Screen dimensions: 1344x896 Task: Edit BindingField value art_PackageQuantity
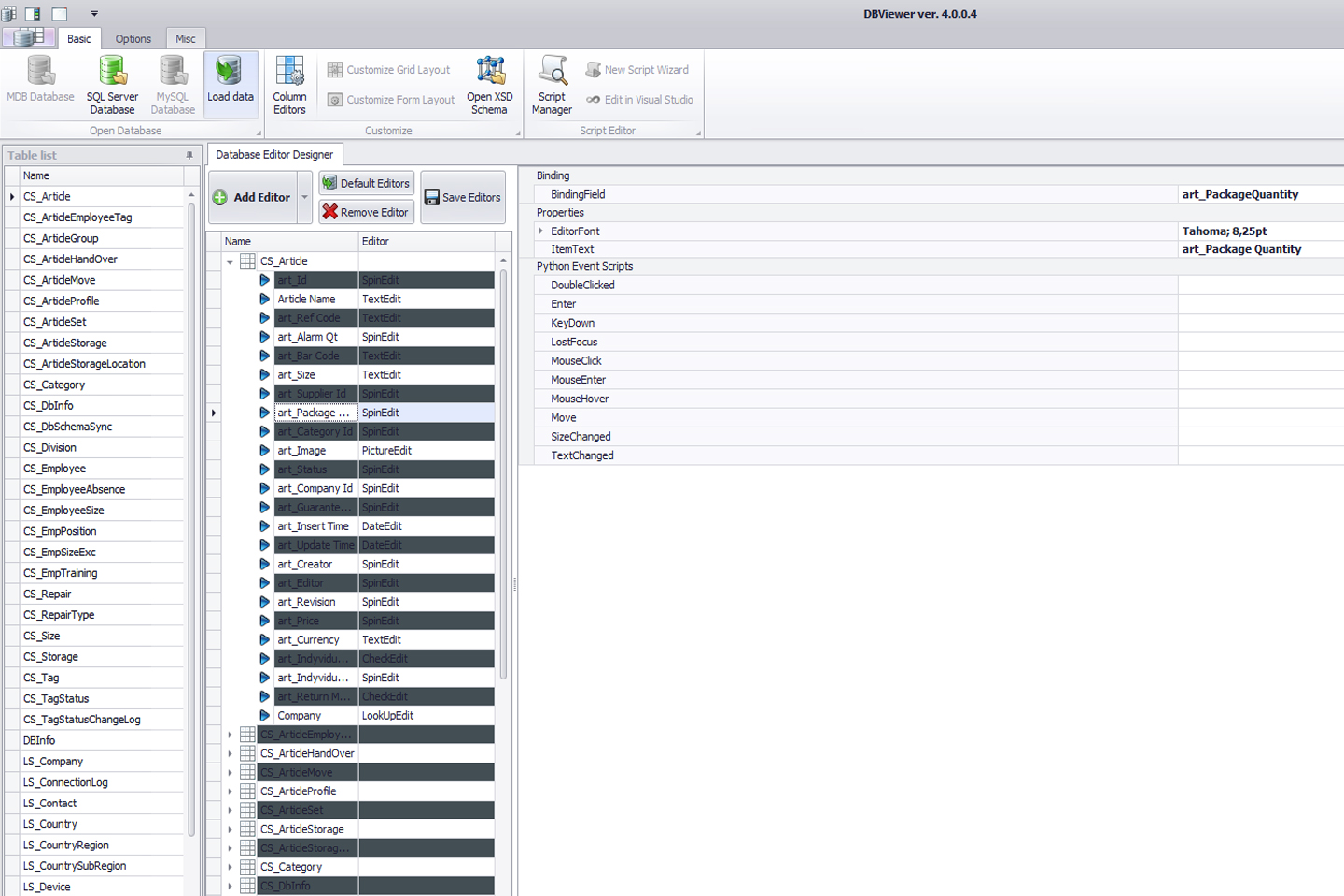pyautogui.click(x=1261, y=194)
